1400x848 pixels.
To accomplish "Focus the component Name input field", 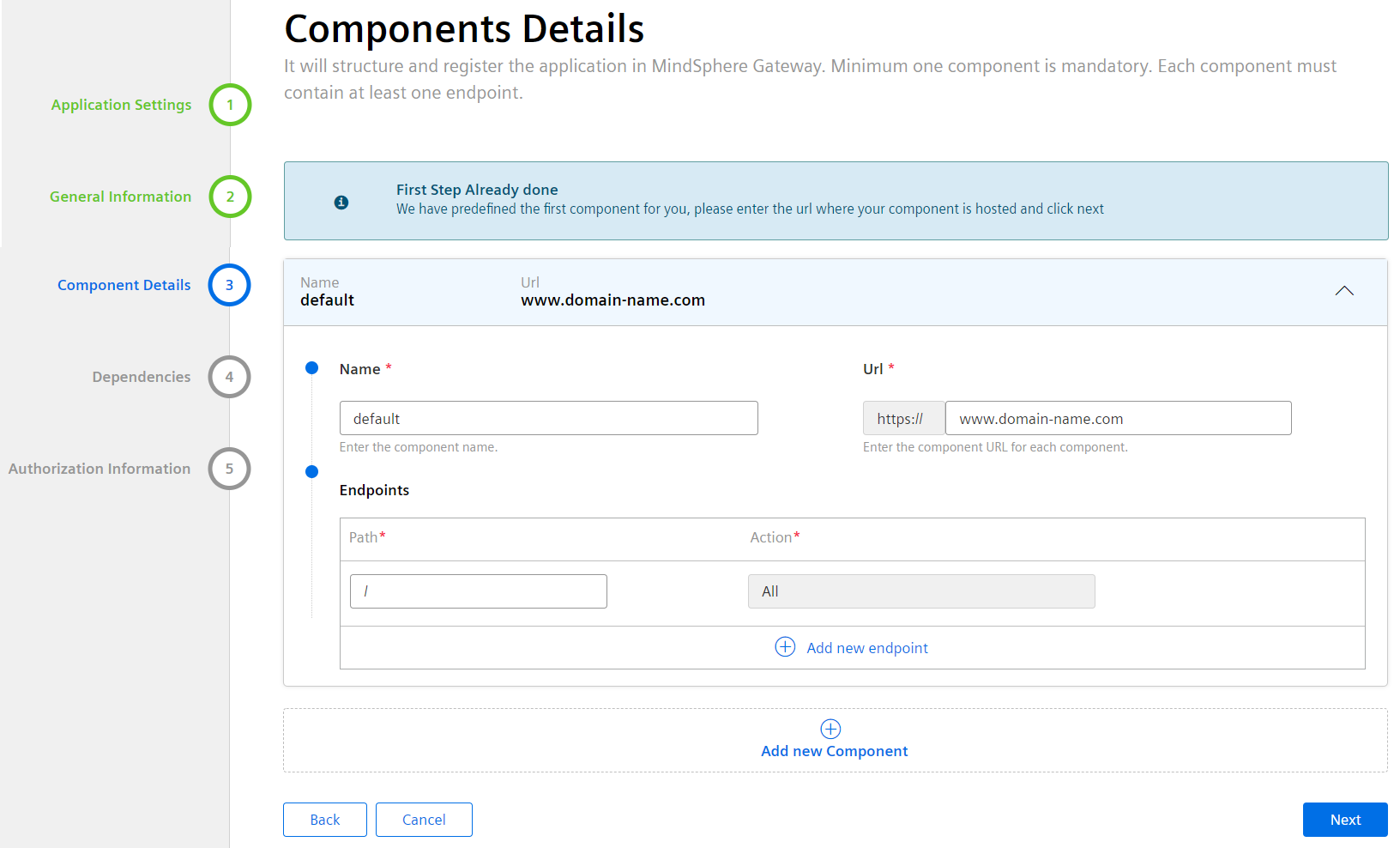I will click(x=549, y=418).
